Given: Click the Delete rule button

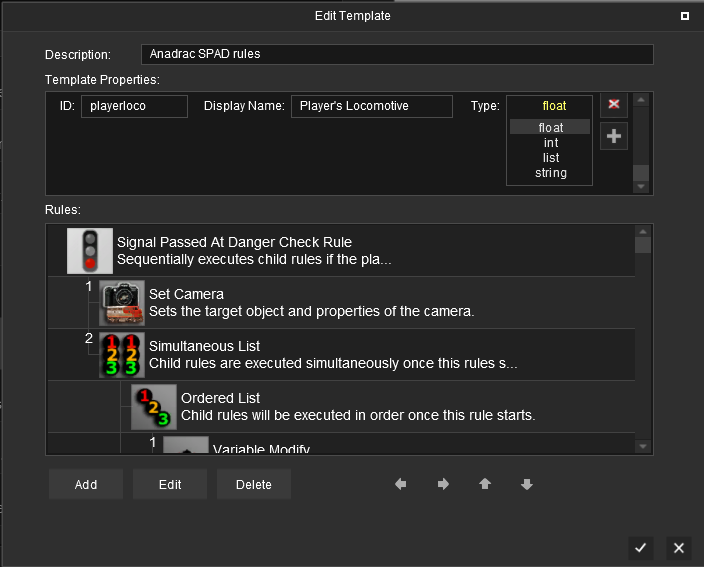Looking at the screenshot, I should (254, 484).
